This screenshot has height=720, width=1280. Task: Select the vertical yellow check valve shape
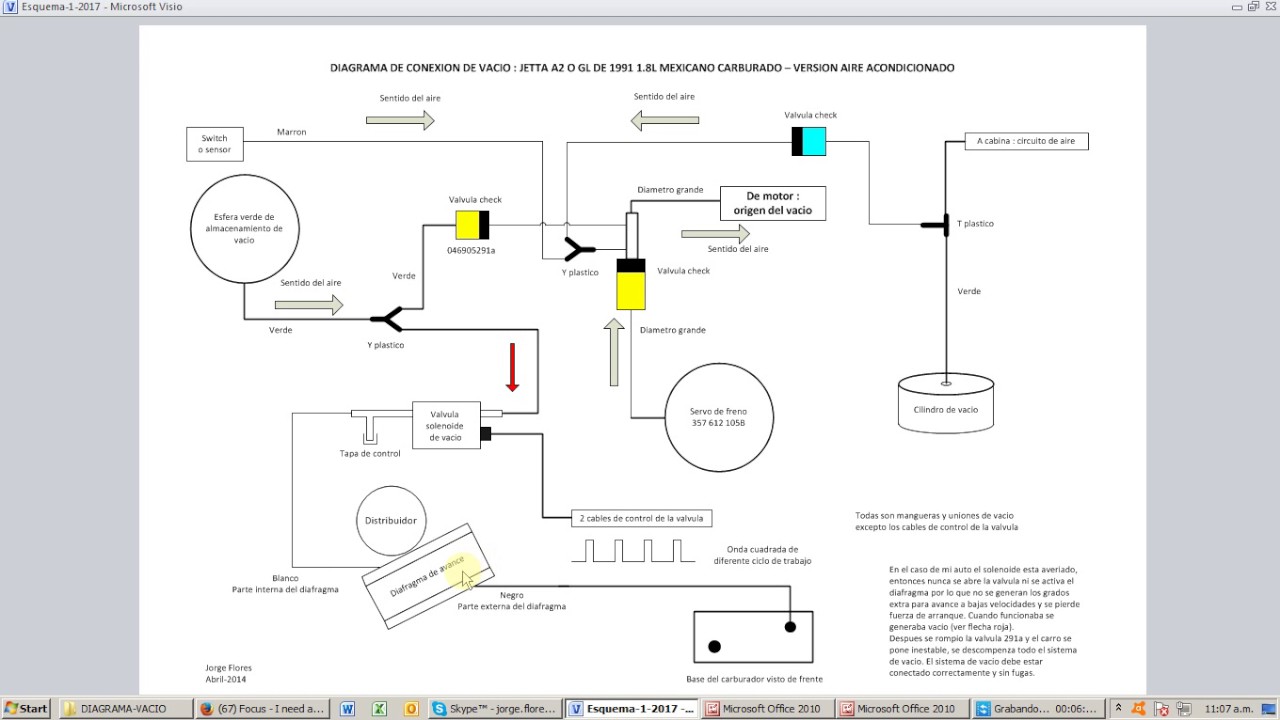coord(631,285)
